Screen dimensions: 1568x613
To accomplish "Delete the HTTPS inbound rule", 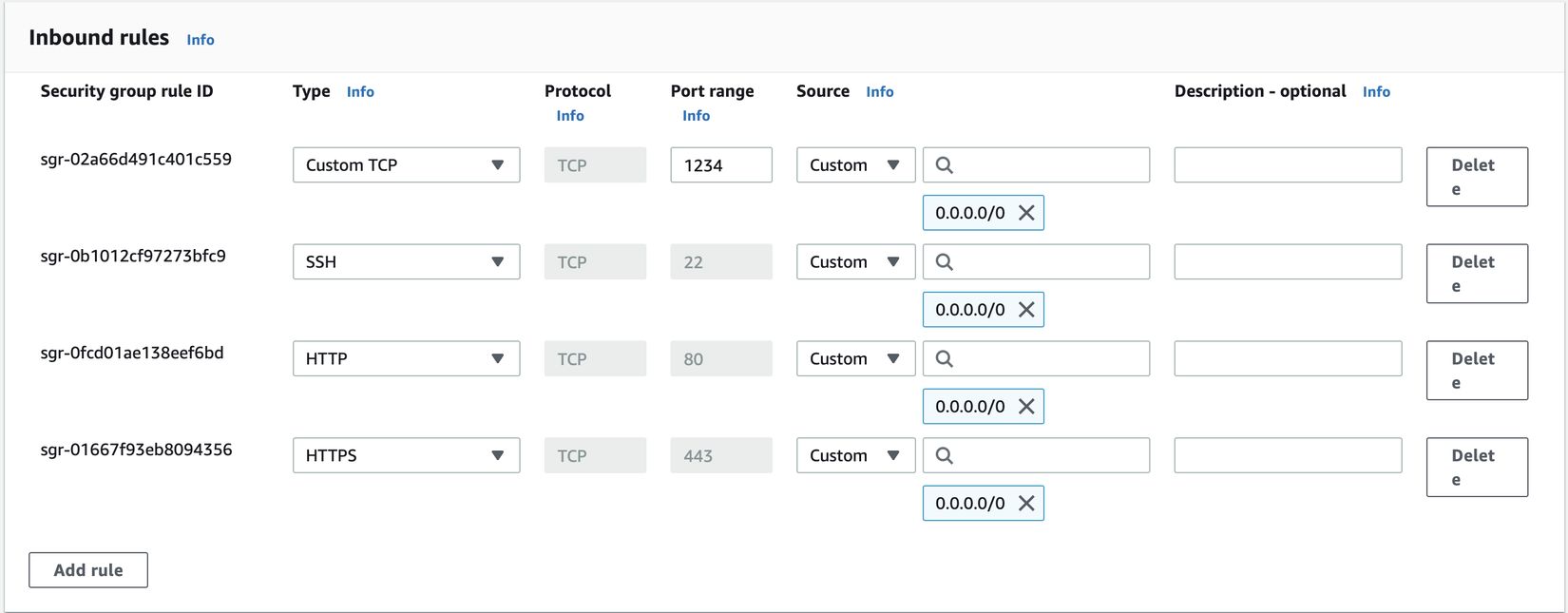I will [1477, 468].
